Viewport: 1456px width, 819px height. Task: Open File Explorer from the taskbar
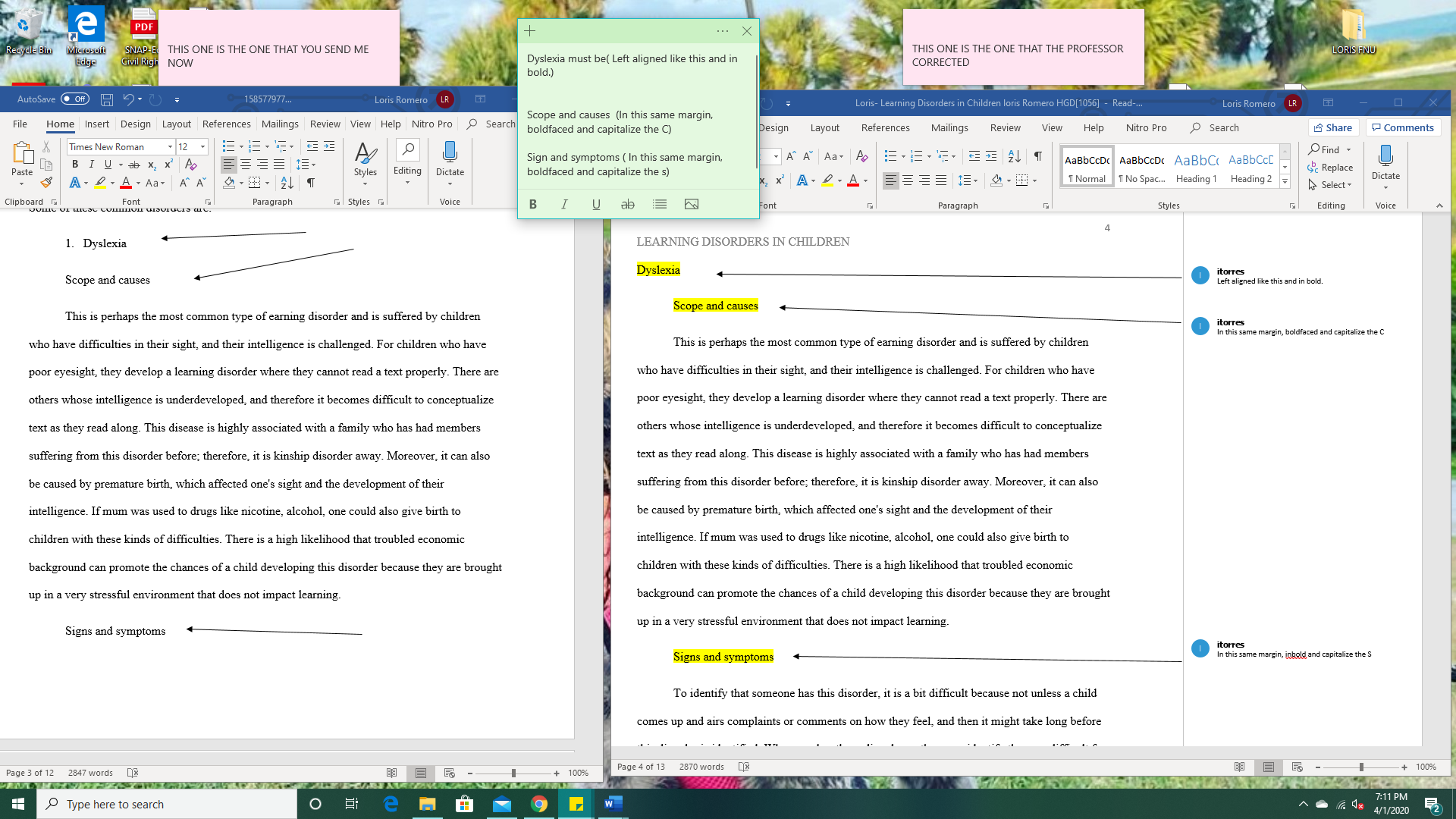coord(428,804)
